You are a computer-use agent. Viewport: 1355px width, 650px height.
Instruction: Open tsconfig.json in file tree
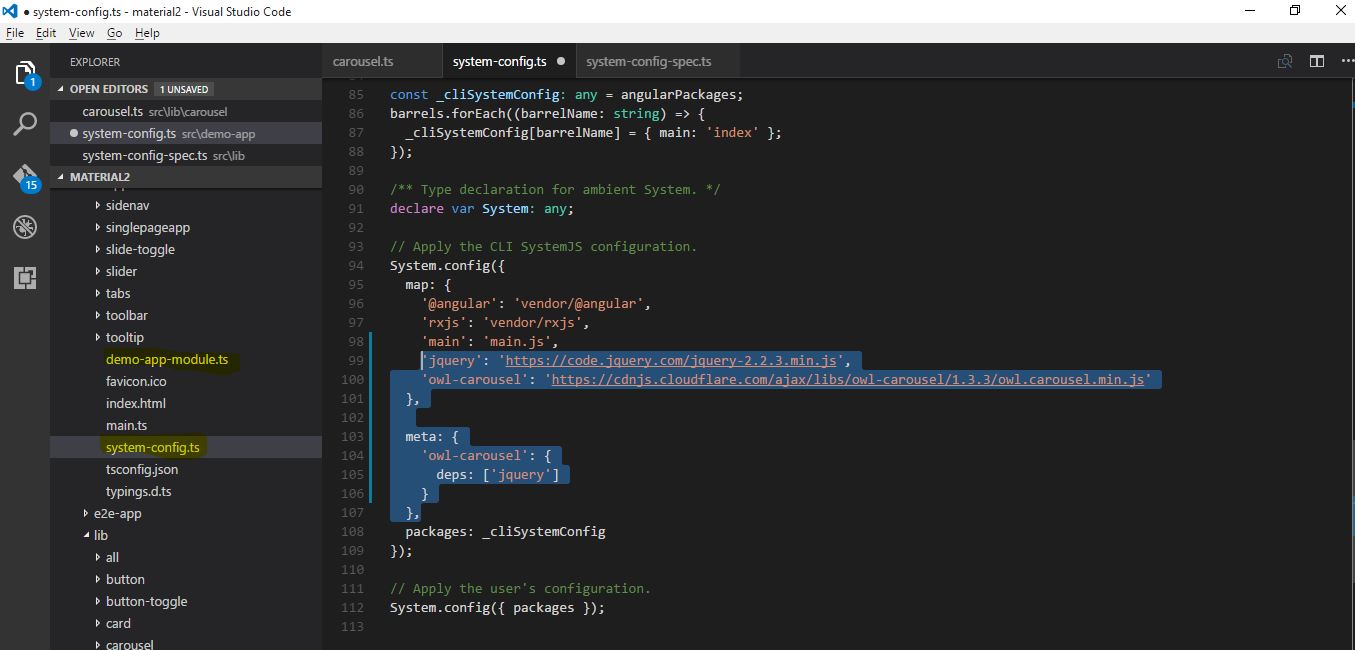click(x=142, y=469)
